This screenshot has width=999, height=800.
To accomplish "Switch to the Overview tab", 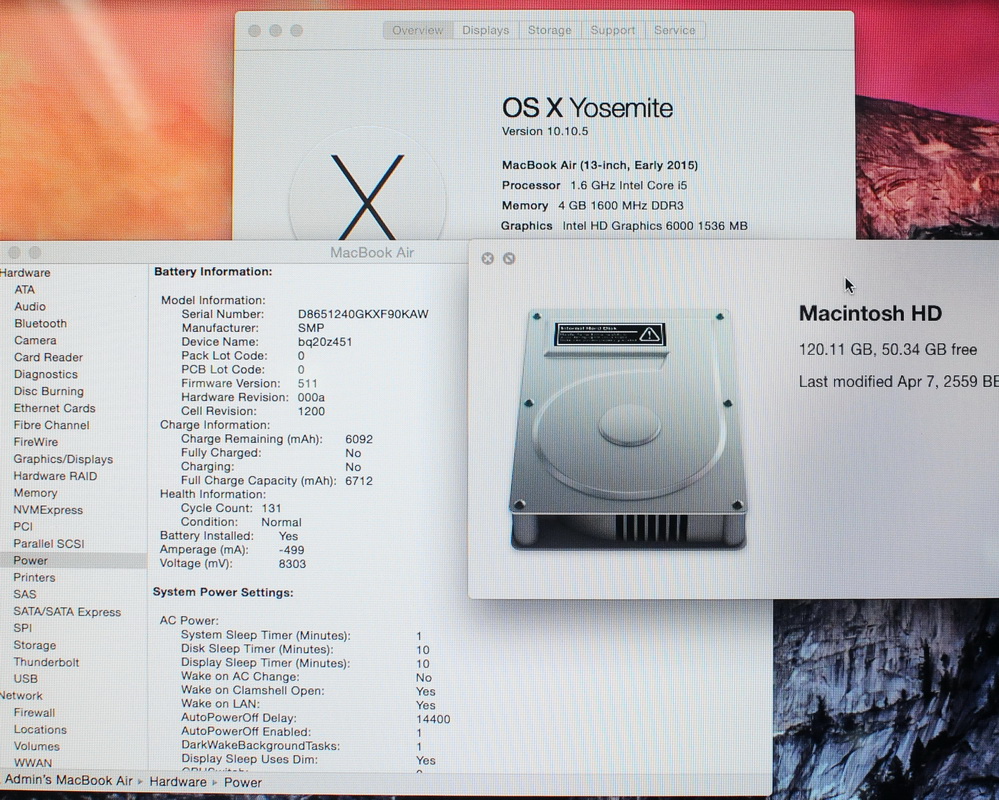I will tap(418, 30).
